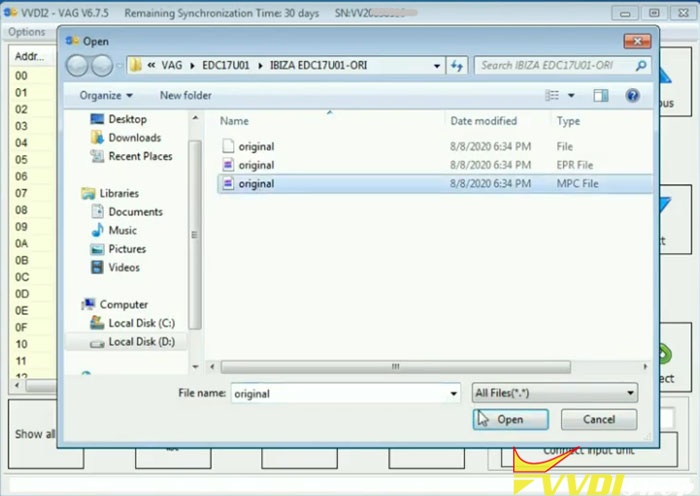700x496 pixels.
Task: Close the Open dialog with X
Action: (637, 41)
